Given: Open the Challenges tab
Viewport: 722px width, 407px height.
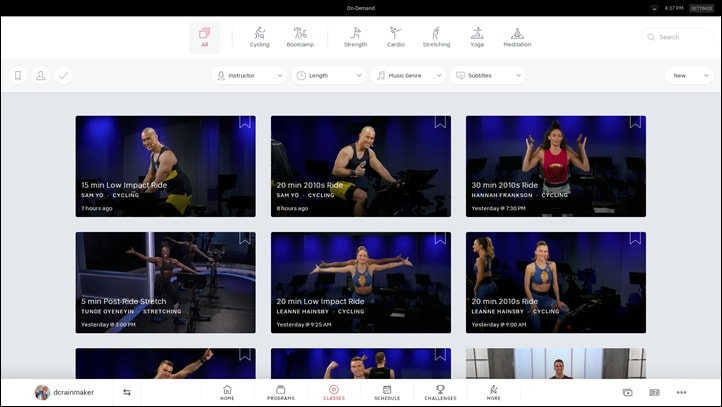Looking at the screenshot, I should click(x=440, y=393).
